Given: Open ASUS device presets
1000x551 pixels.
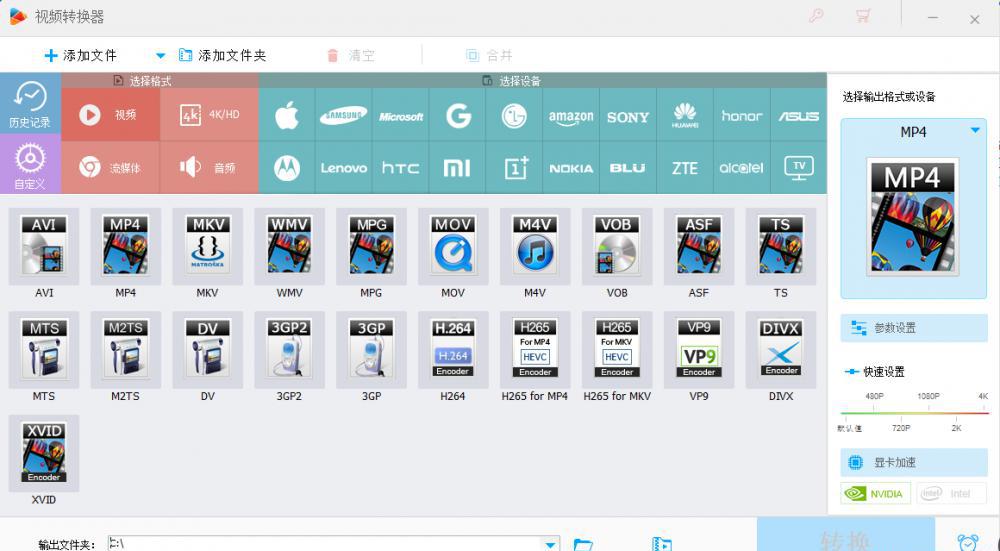Looking at the screenshot, I should coord(798,115).
